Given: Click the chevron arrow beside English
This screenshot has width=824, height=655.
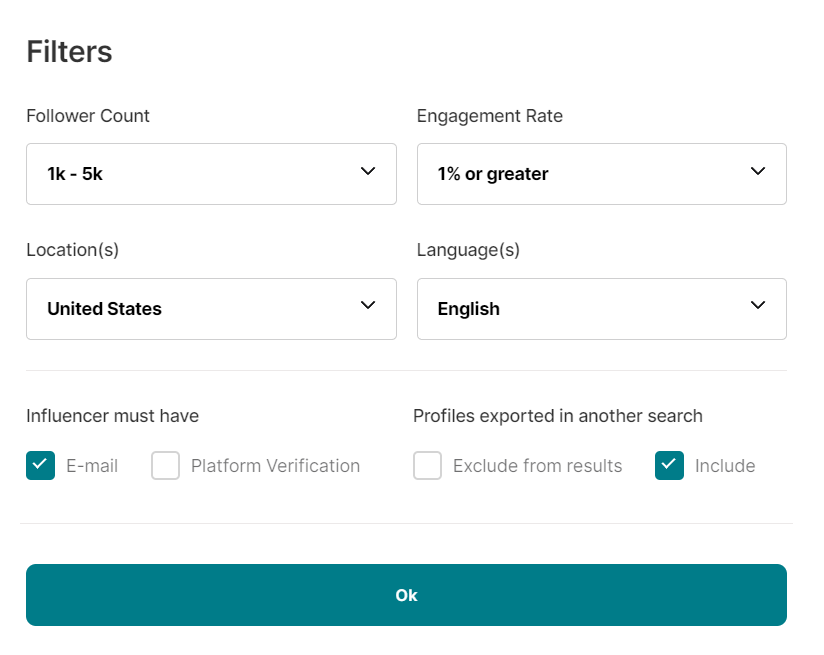Looking at the screenshot, I should tap(758, 305).
